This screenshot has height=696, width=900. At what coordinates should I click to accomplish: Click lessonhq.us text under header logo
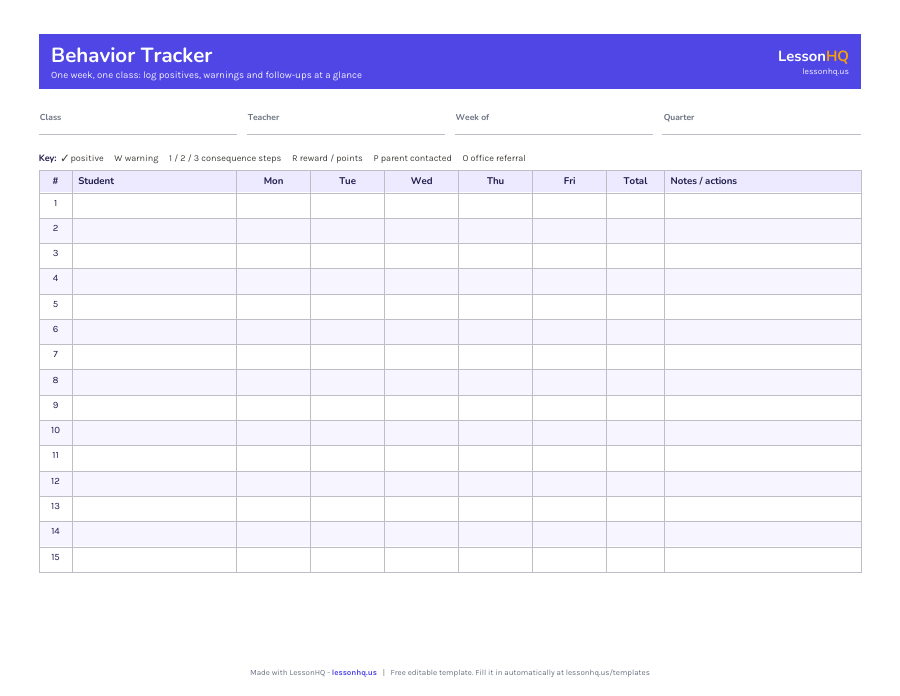point(825,72)
